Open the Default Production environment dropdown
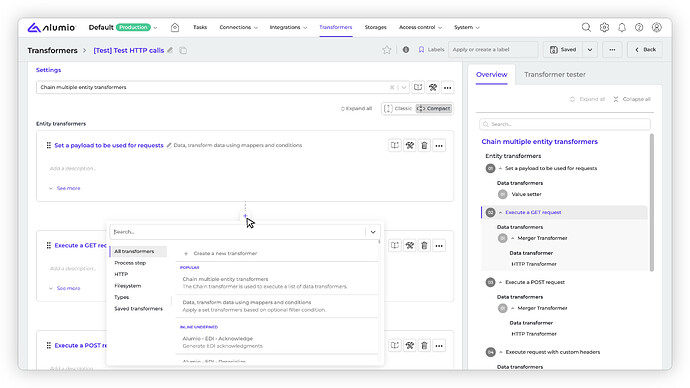The width and height of the screenshot is (690, 388). pyautogui.click(x=123, y=27)
